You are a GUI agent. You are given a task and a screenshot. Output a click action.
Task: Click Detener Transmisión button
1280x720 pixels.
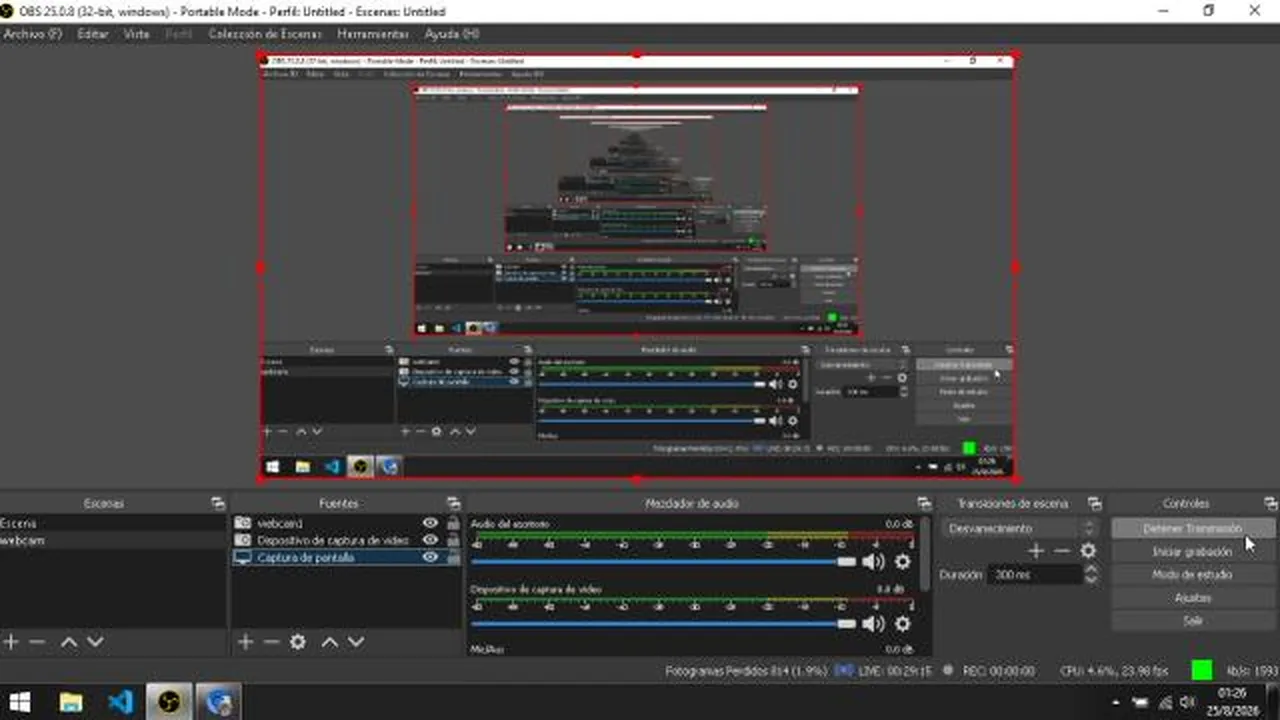click(x=1193, y=528)
